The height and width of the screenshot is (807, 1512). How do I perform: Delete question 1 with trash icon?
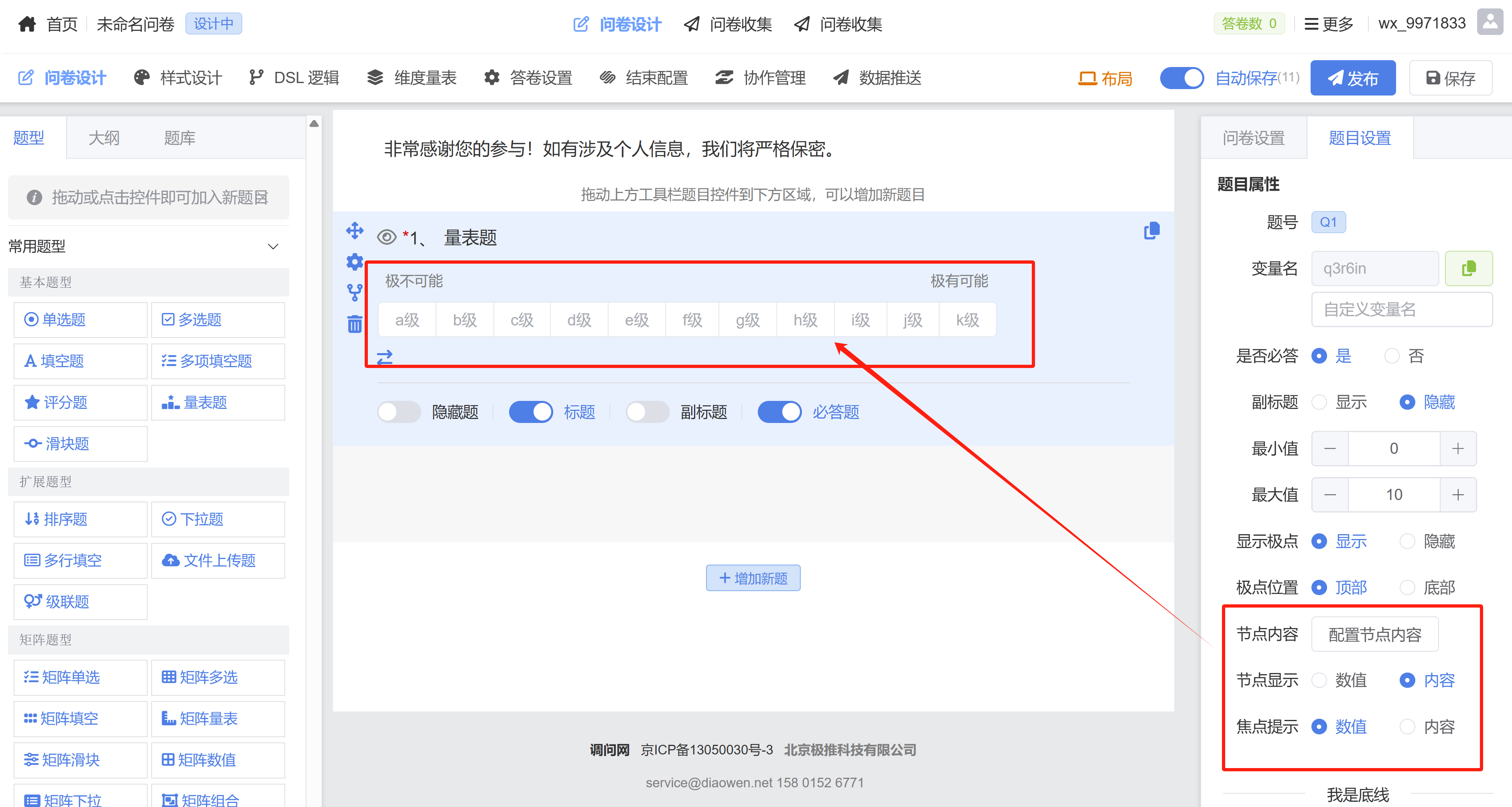click(355, 323)
